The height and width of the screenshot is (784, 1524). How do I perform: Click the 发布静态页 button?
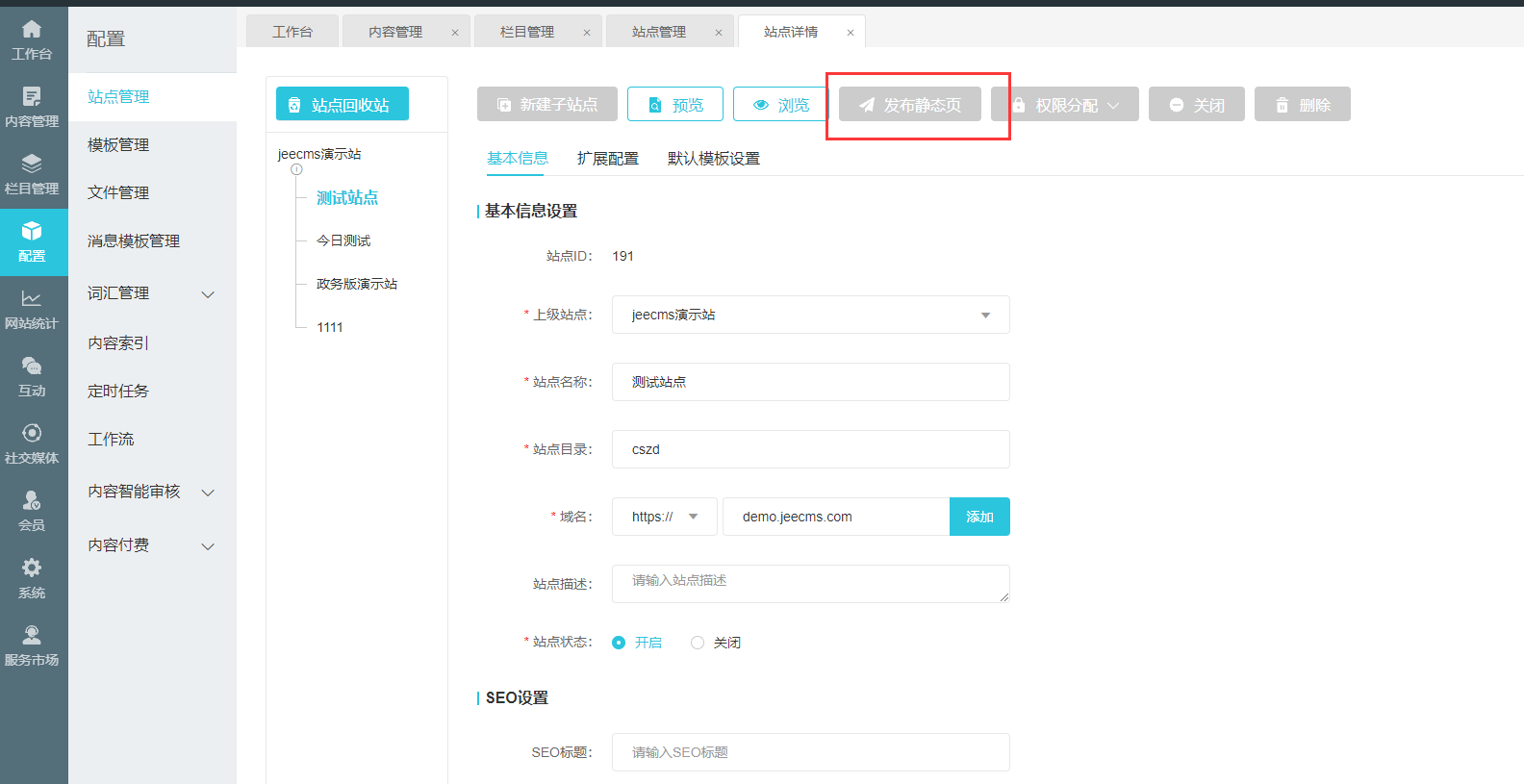click(x=910, y=105)
